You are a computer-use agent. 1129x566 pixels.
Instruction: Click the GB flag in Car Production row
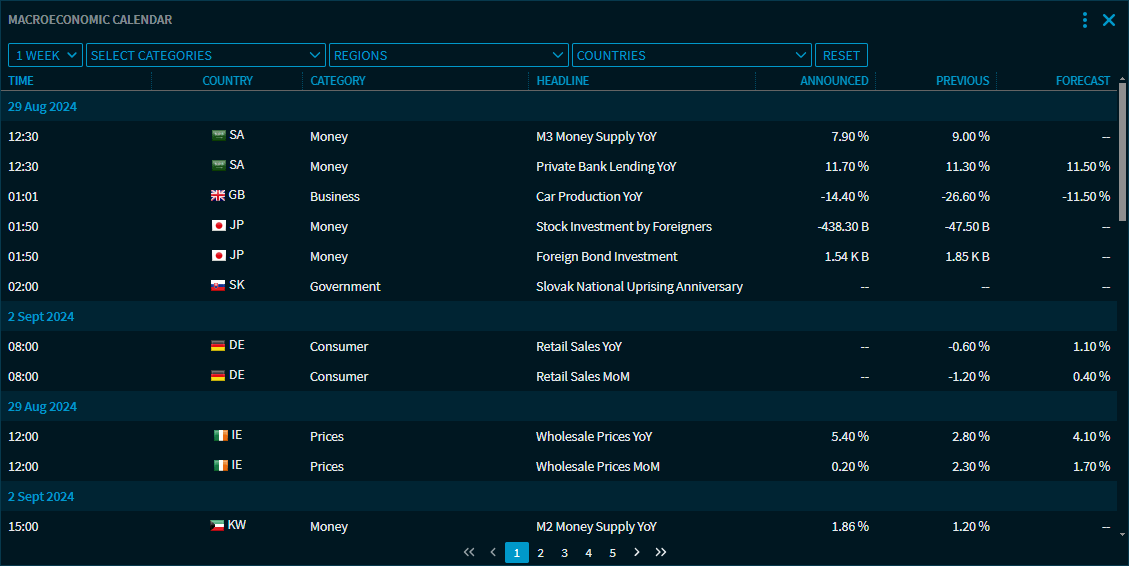click(218, 196)
